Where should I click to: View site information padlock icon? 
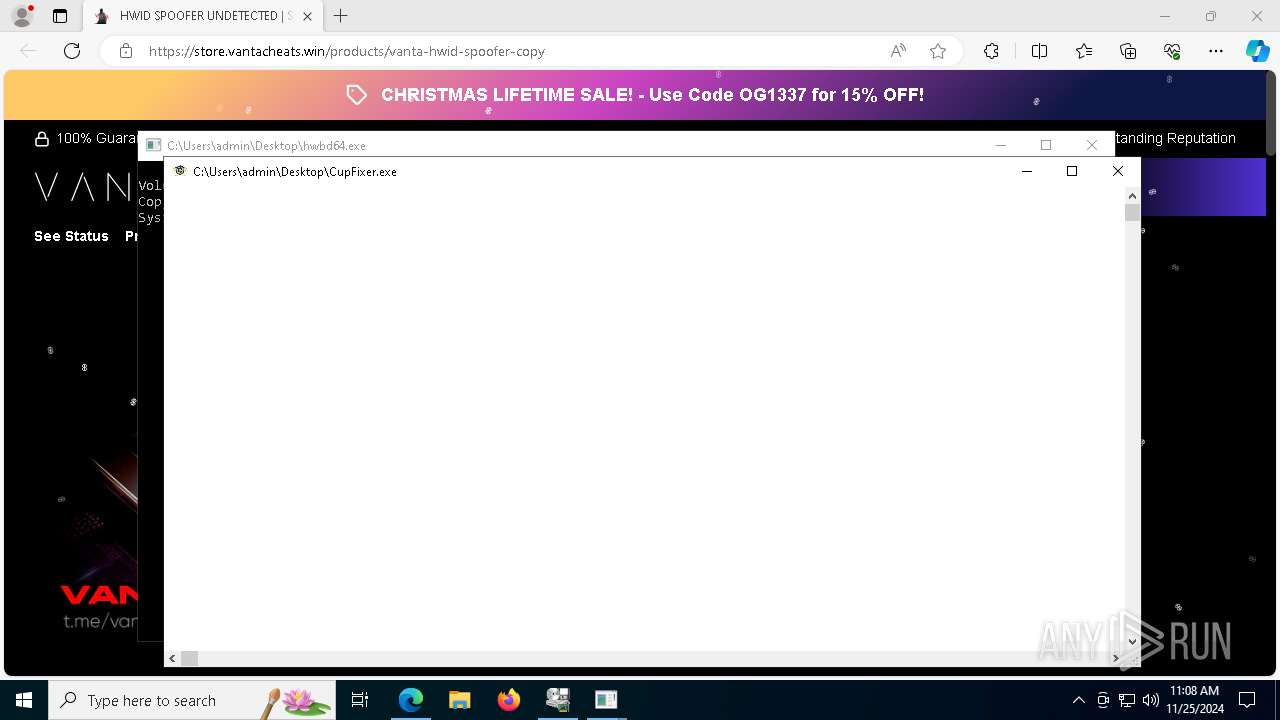(126, 51)
